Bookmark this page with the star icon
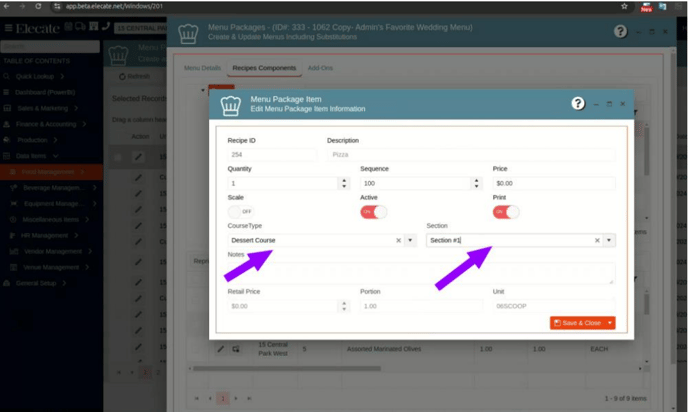This screenshot has height=412, width=688. (624, 7)
